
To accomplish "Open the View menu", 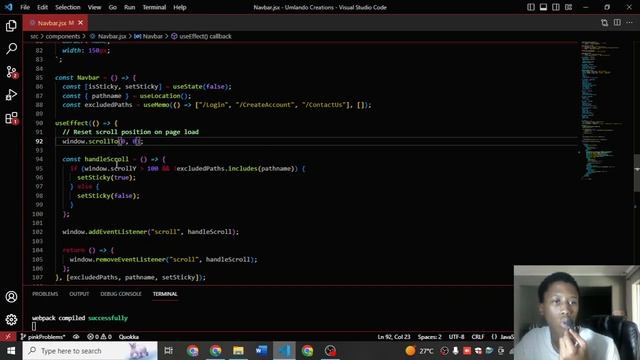I will [94, 7].
